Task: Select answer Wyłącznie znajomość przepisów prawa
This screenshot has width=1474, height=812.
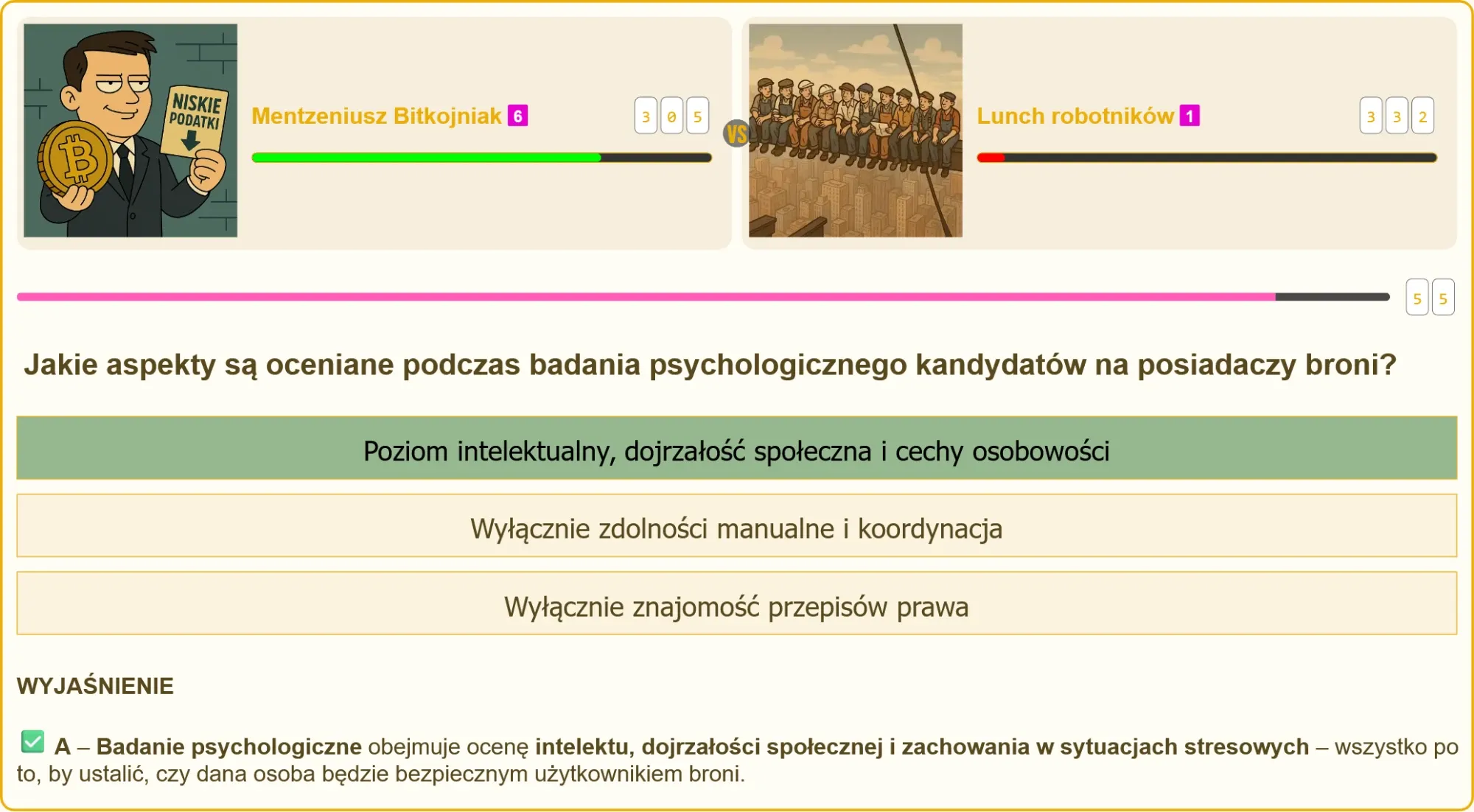Action: point(736,603)
